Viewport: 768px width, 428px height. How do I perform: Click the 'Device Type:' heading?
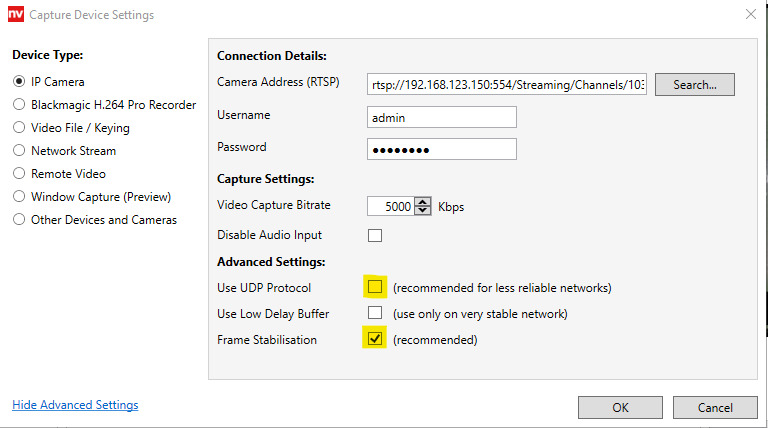[48, 55]
